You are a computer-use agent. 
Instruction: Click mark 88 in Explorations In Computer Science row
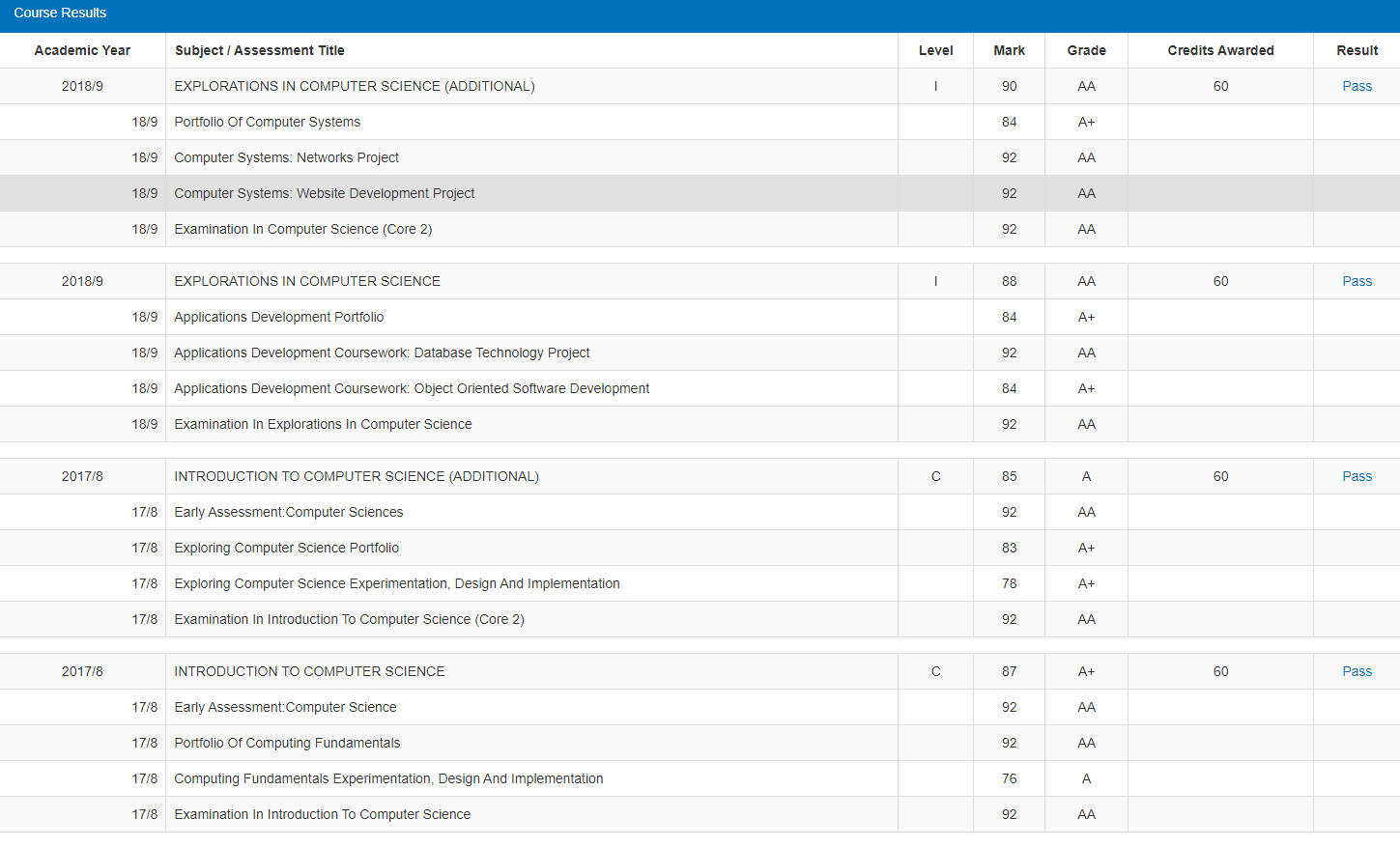tap(1009, 281)
